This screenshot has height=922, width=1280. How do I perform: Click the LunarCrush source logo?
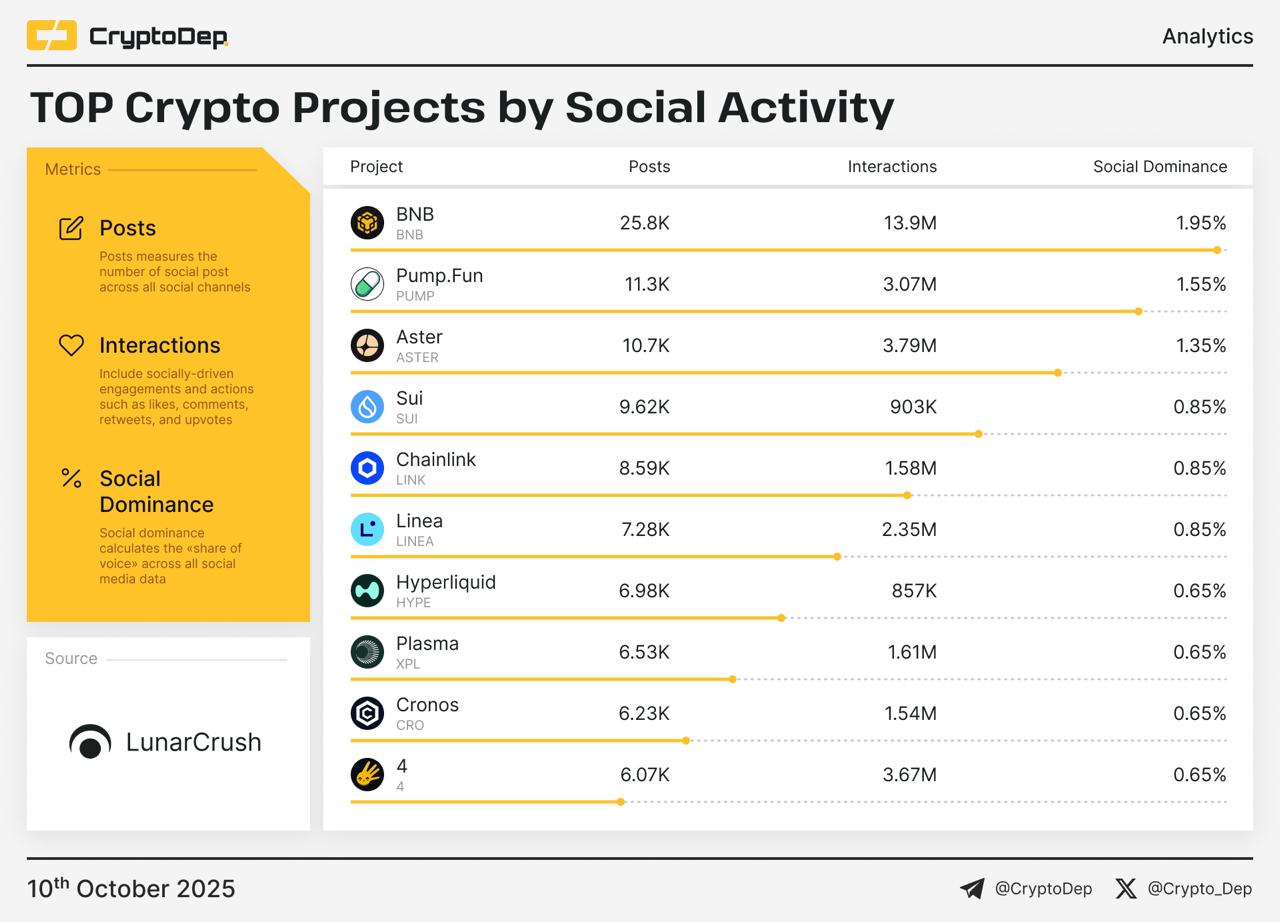coord(166,742)
